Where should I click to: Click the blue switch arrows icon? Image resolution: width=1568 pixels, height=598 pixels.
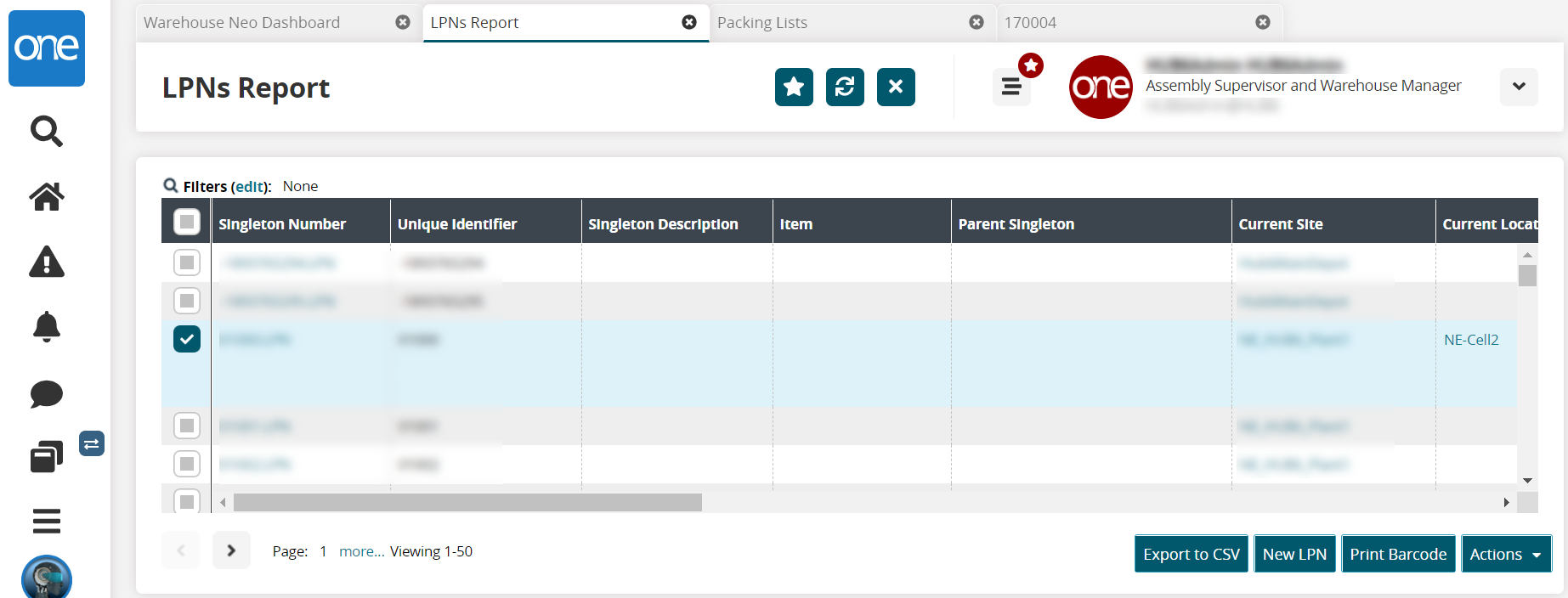click(x=92, y=443)
